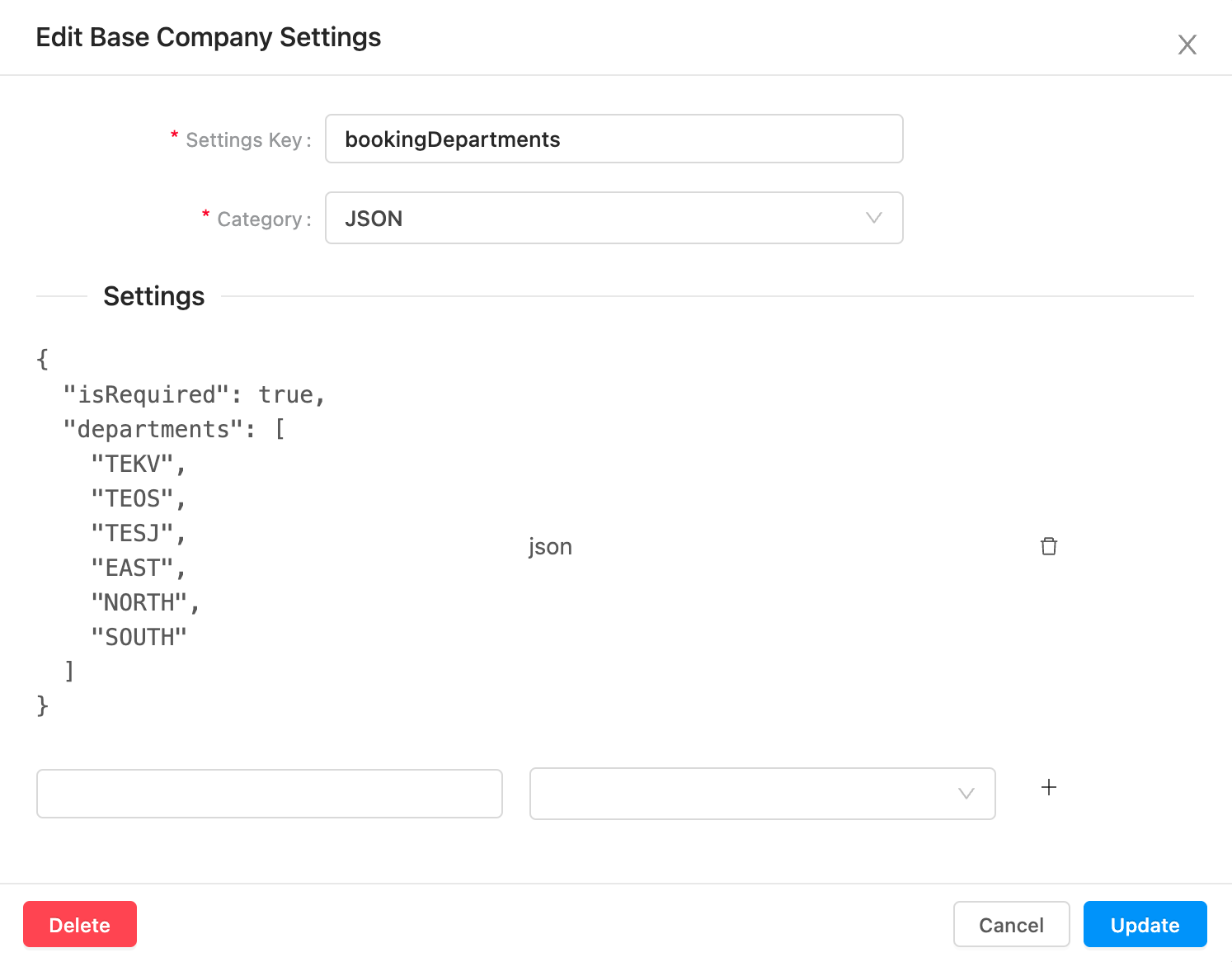Close the Edit Base Company Settings dialog

pos(1187,45)
